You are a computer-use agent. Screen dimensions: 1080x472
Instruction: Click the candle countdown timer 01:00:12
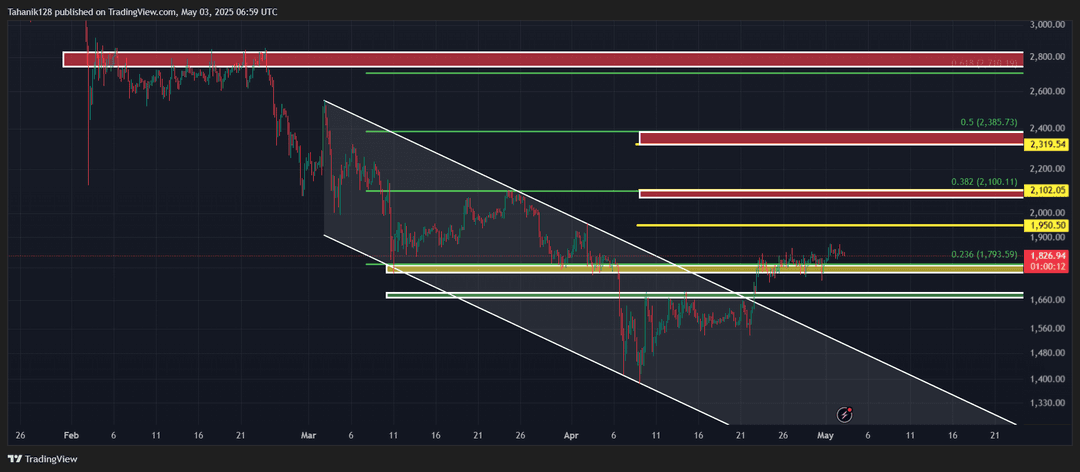[1048, 266]
